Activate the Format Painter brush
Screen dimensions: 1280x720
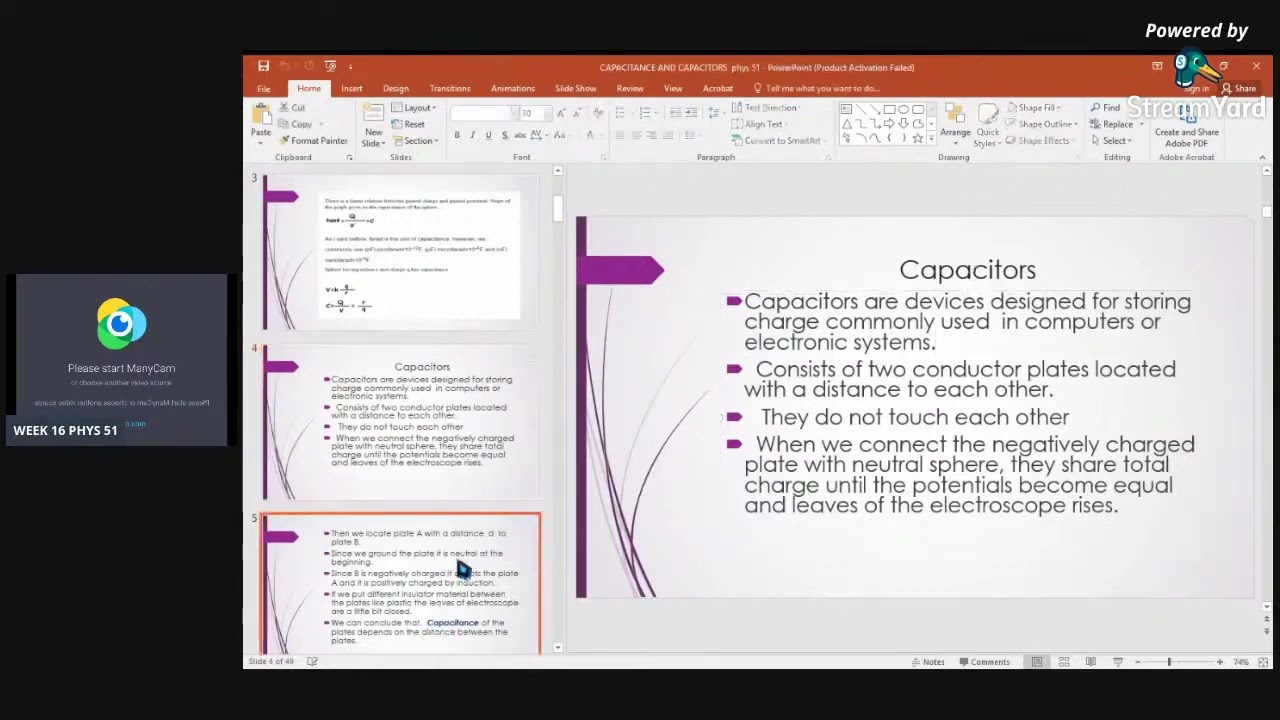click(313, 140)
